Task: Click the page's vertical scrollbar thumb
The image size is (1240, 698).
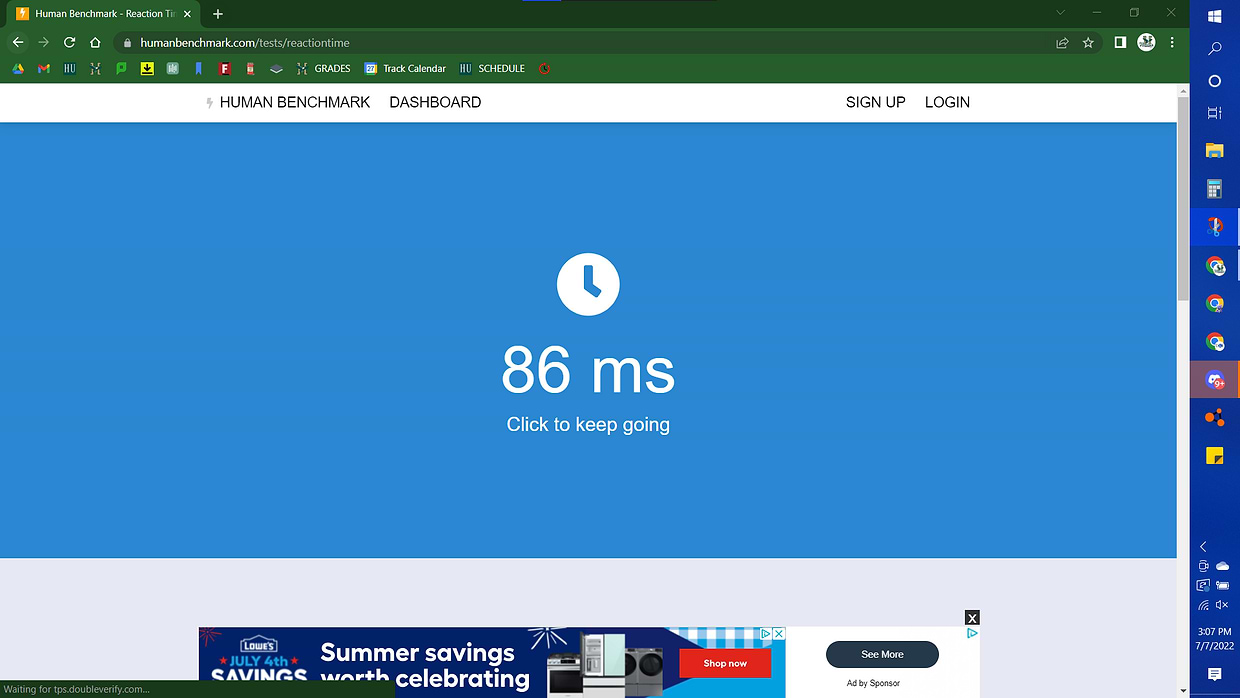Action: (1183, 200)
